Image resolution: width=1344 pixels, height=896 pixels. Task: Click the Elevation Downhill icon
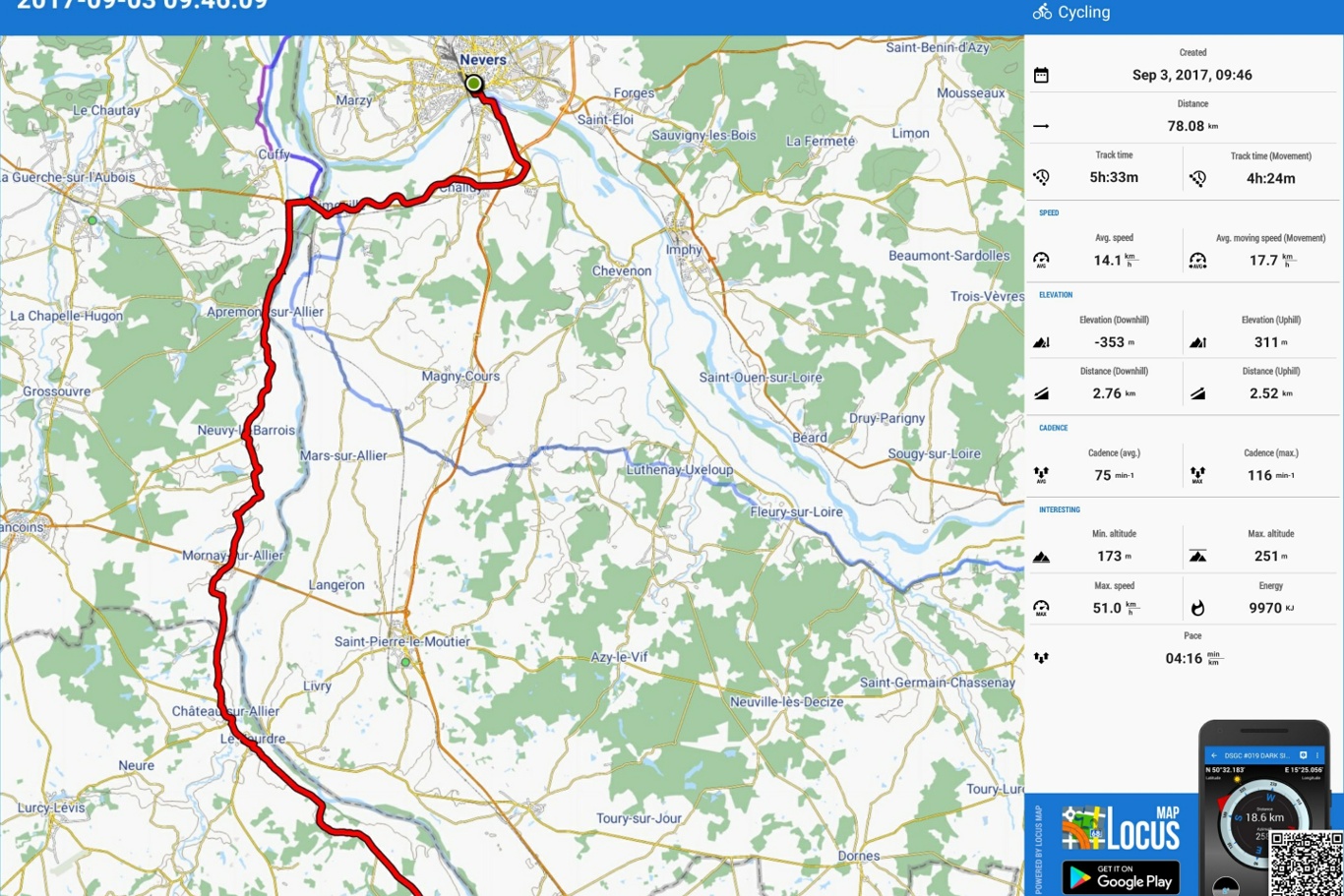click(1041, 342)
